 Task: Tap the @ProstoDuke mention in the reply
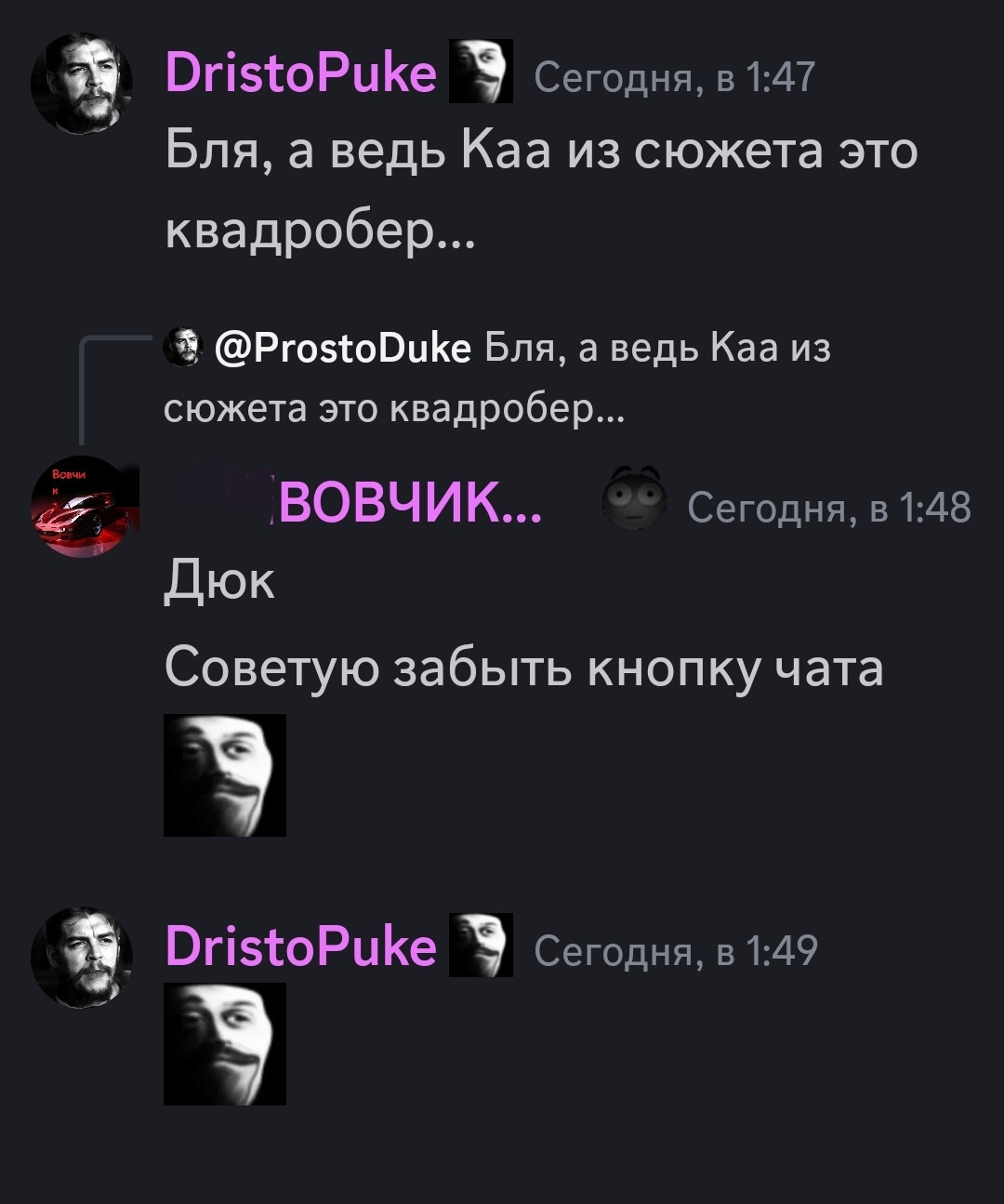(343, 349)
